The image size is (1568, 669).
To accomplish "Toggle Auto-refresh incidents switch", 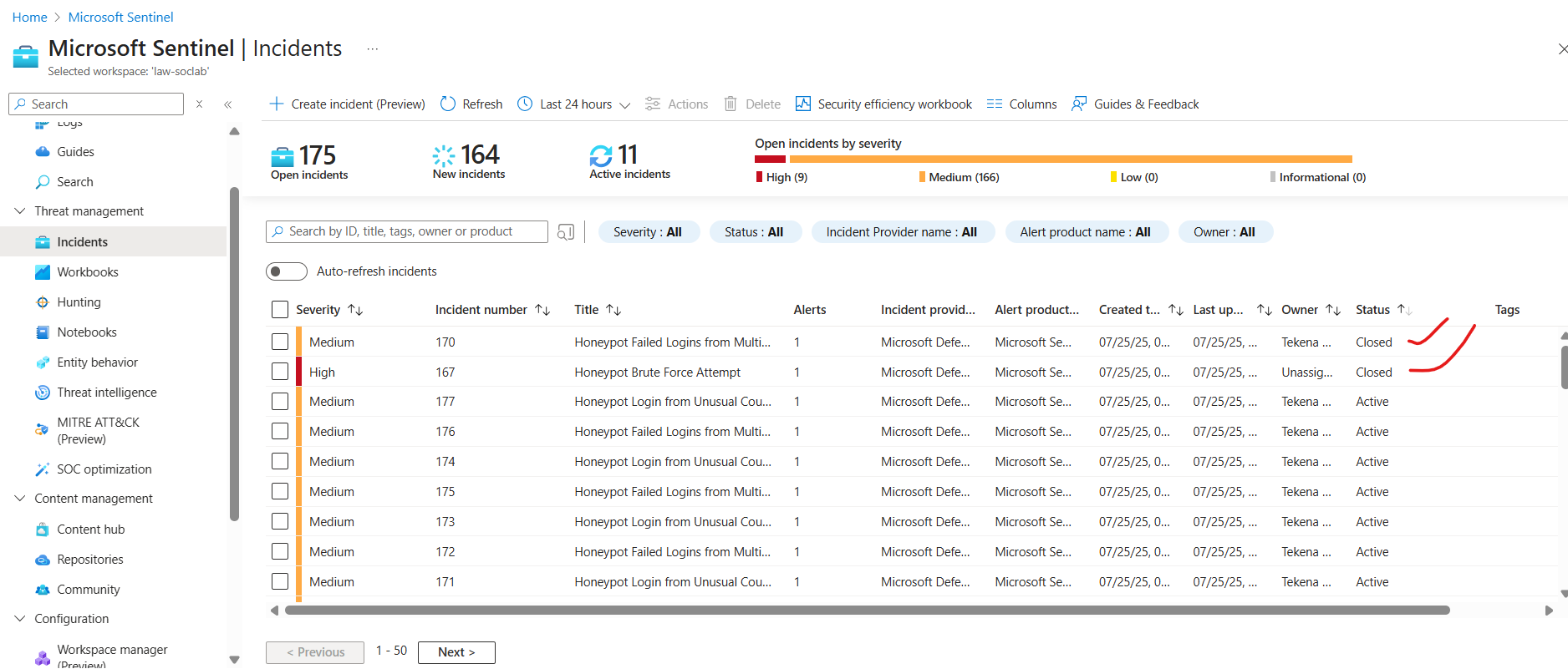I will [287, 271].
